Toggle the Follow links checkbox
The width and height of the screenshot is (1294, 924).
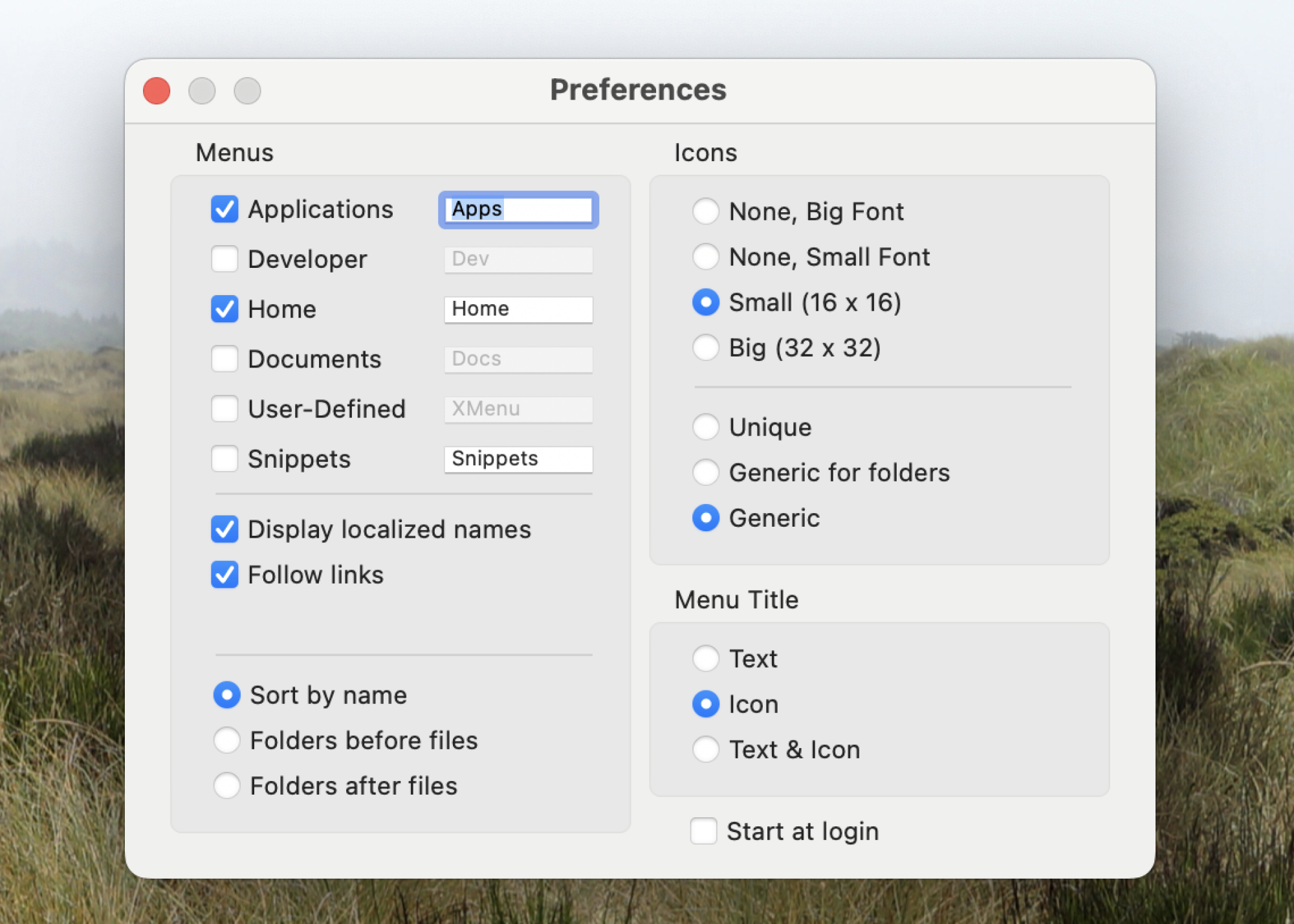click(225, 575)
